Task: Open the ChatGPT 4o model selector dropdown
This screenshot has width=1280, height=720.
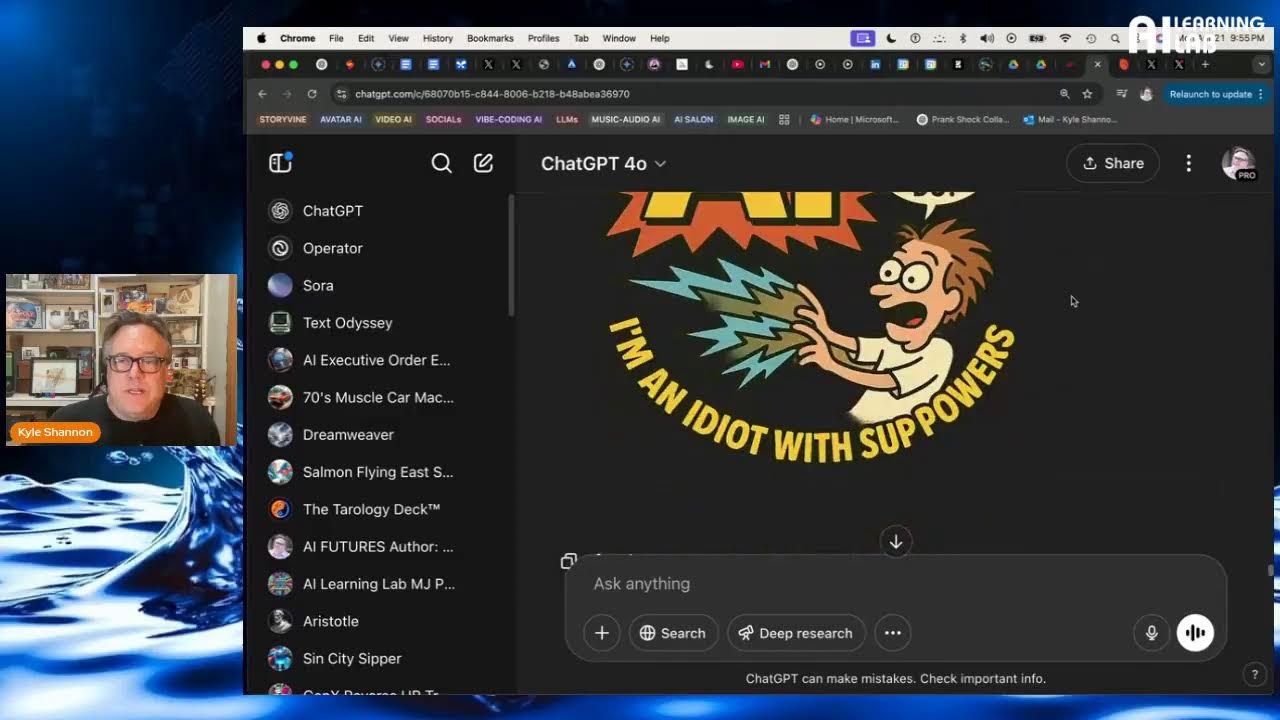Action: (x=603, y=163)
